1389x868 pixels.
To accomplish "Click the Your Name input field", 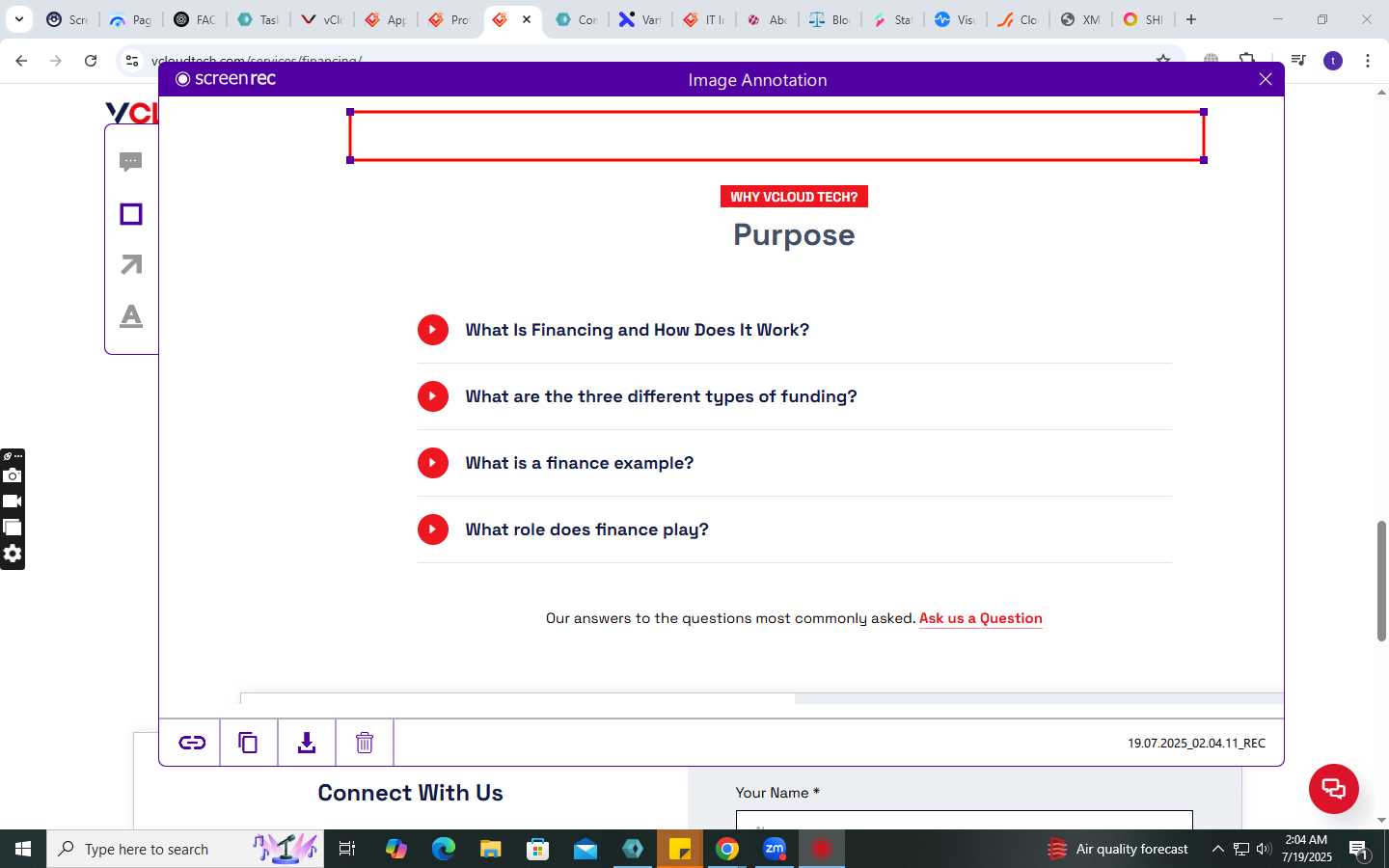I will [x=965, y=821].
